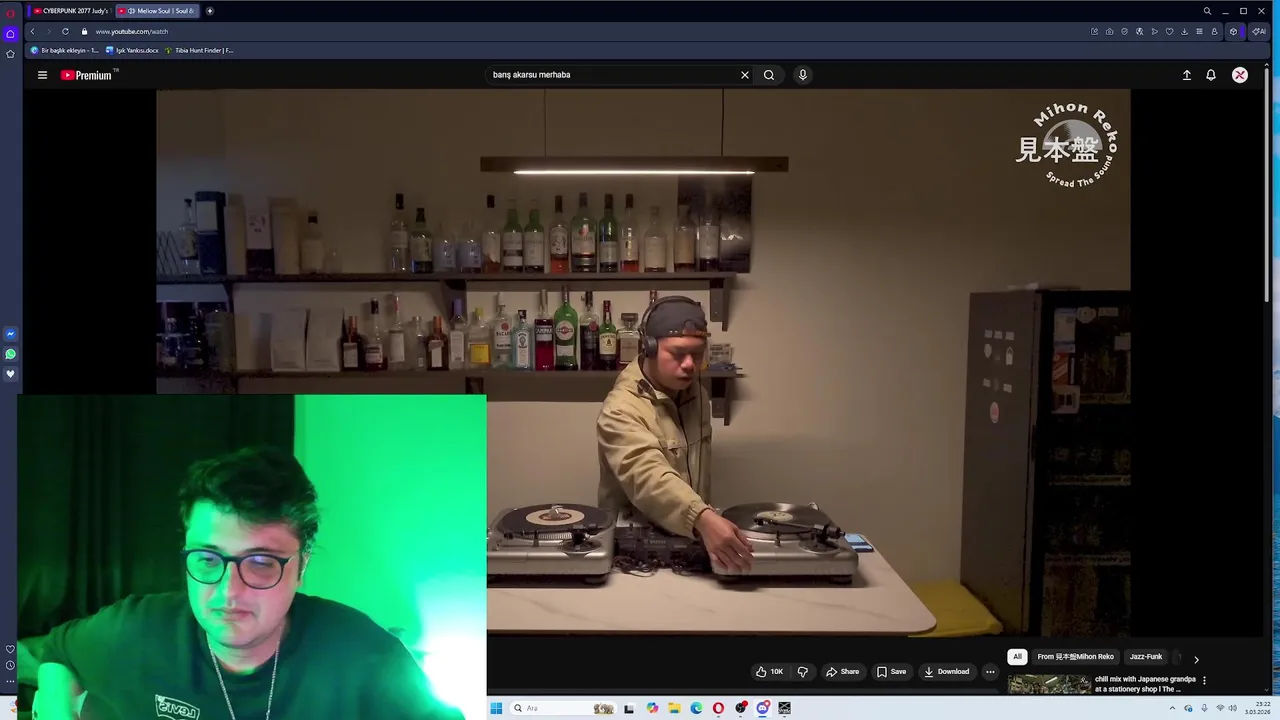Open Opera Easy Setup lines icon

1199,31
